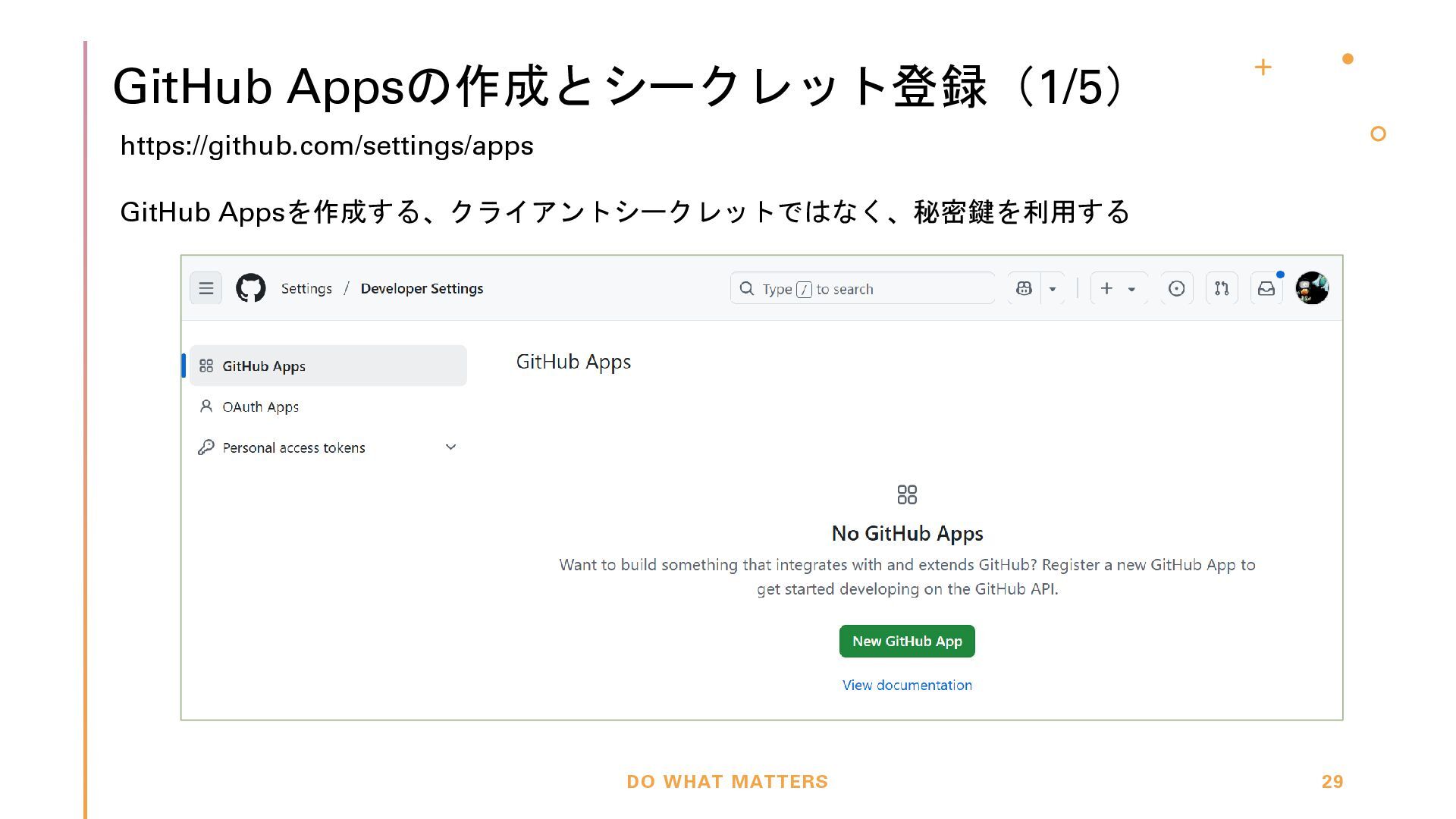Expand the Personal access tokens chevron
The height and width of the screenshot is (819, 1456).
click(x=450, y=447)
